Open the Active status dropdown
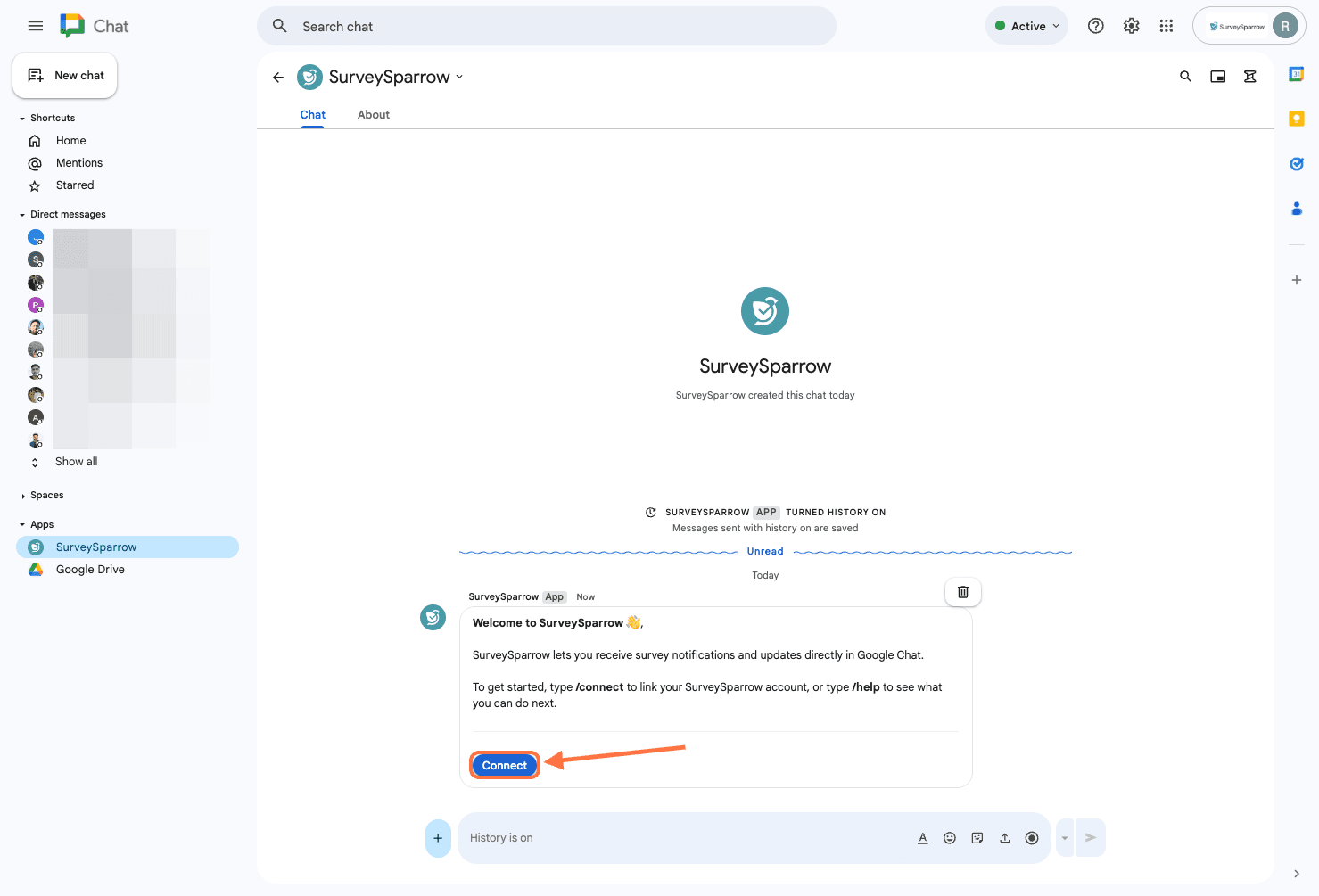Screen dimensions: 1319x896 pos(1027,26)
